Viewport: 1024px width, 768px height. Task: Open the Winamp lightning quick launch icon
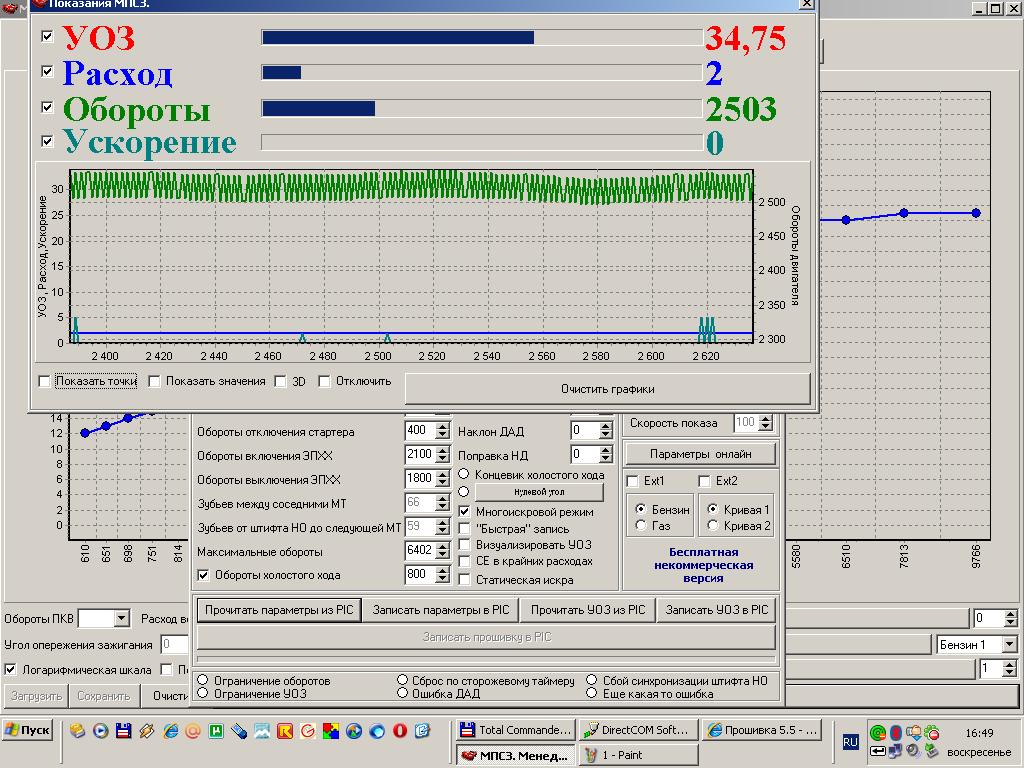pos(147,731)
